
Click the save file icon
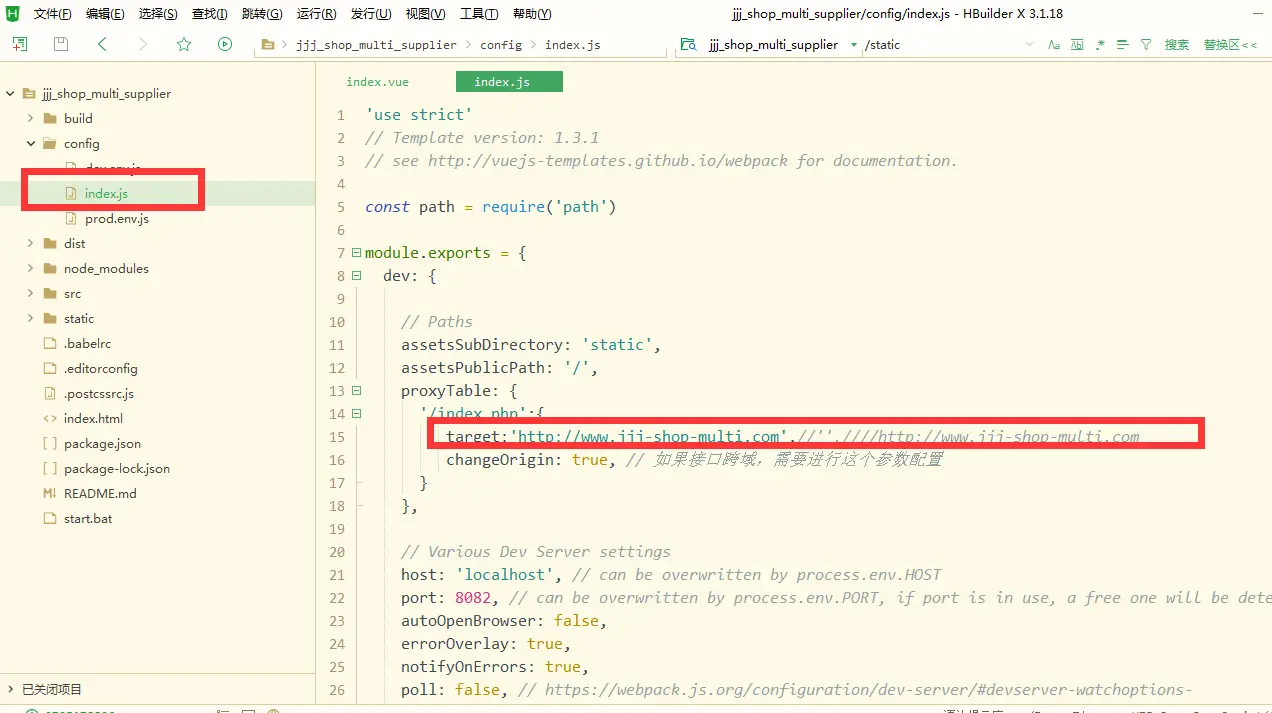click(x=61, y=44)
